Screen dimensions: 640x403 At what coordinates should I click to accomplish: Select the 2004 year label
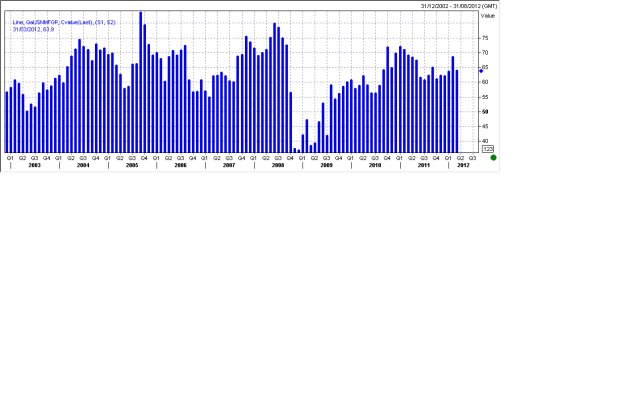point(83,165)
